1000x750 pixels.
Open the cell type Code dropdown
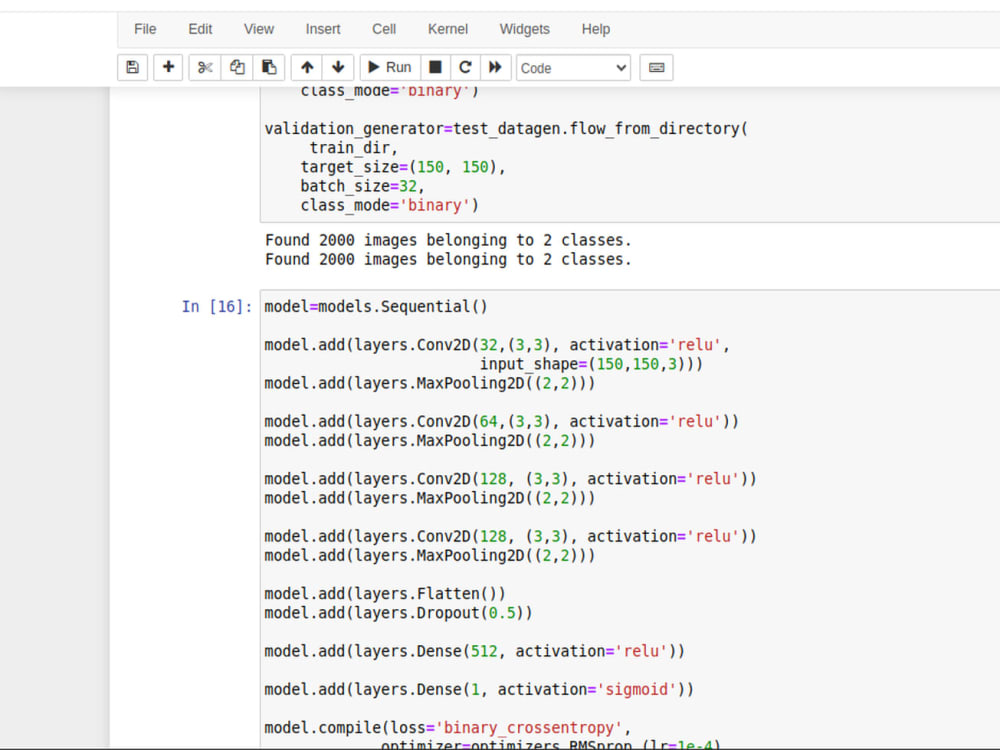pos(573,68)
